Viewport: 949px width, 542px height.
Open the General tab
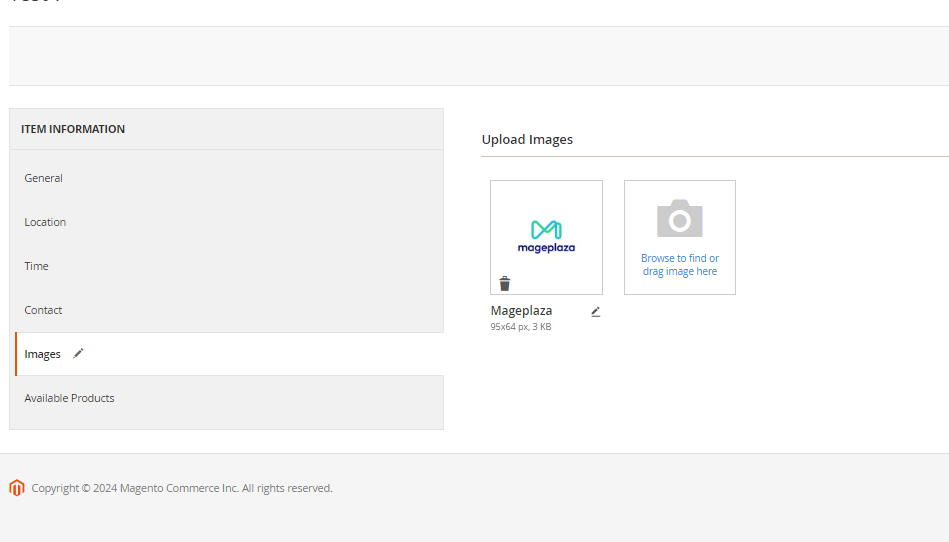(44, 178)
